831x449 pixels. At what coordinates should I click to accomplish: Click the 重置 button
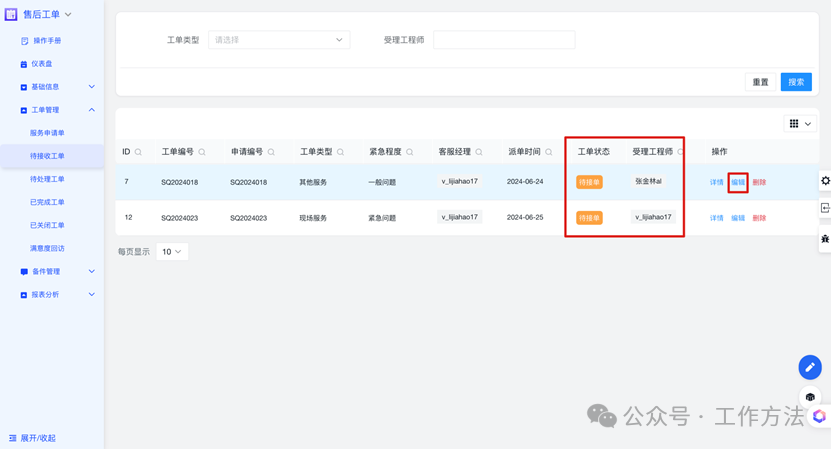point(760,82)
